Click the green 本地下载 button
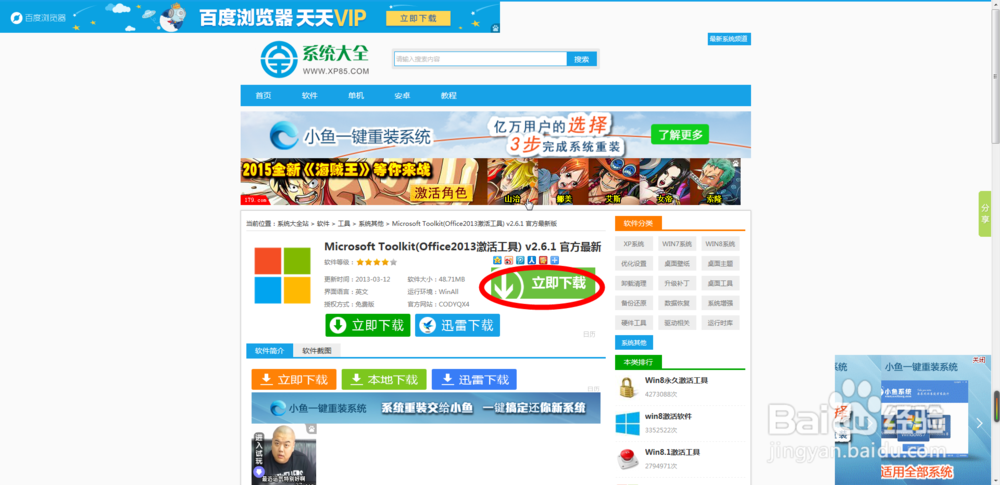The image size is (1000, 485). (384, 379)
